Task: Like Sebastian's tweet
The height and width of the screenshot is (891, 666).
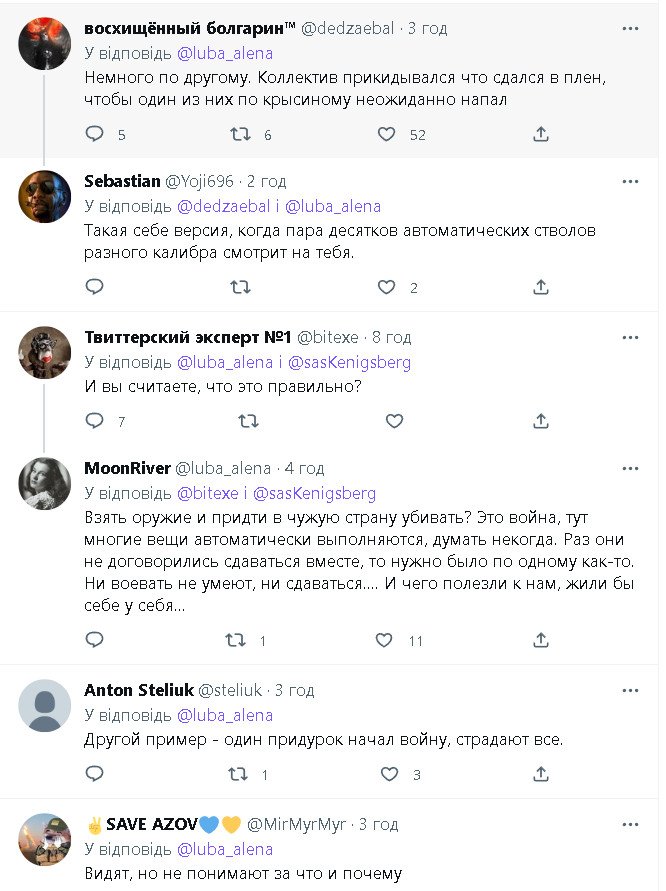Action: pos(387,287)
